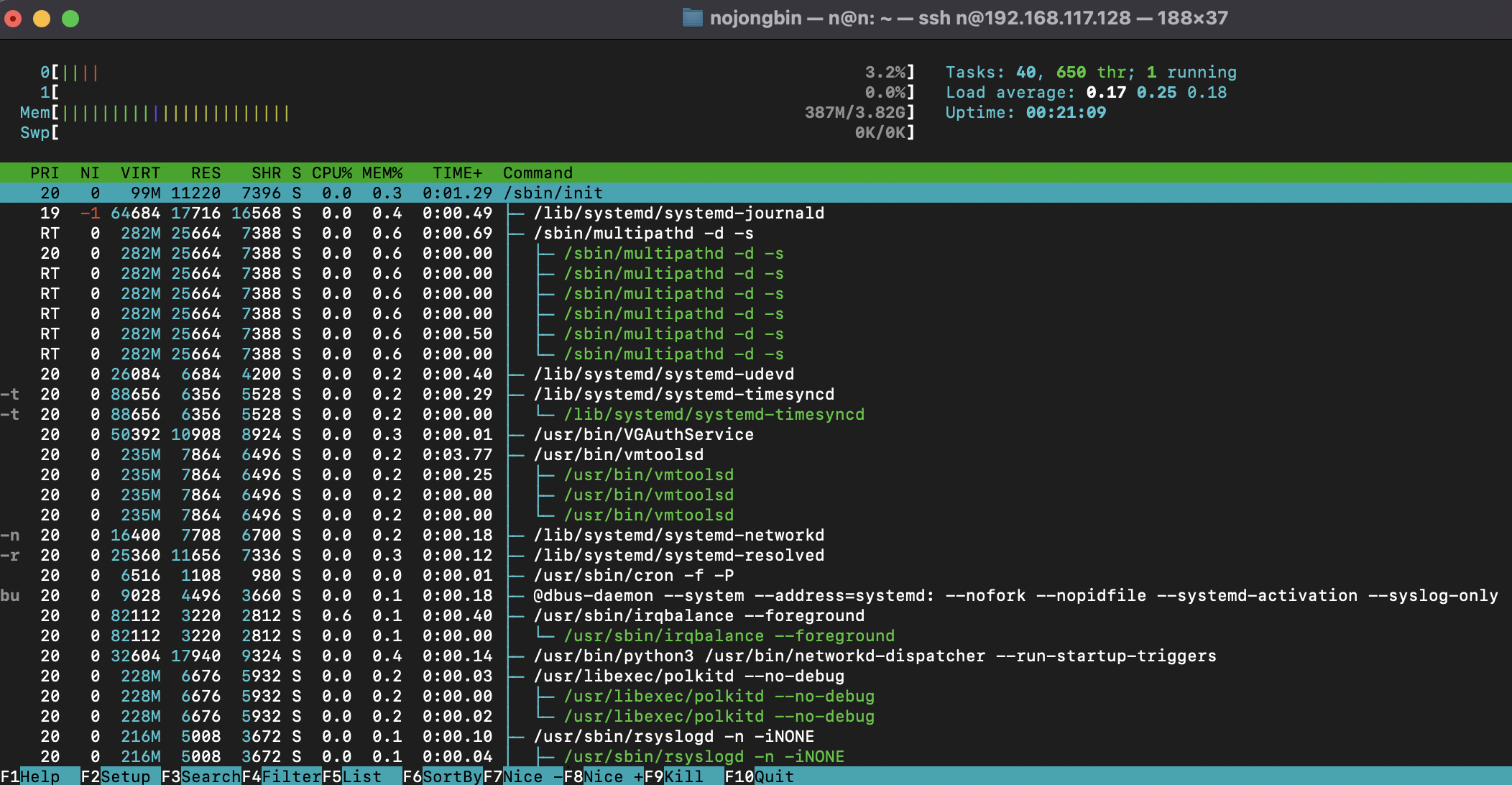Click F8 Nice plus option
This screenshot has width=1512, height=785.
(604, 776)
